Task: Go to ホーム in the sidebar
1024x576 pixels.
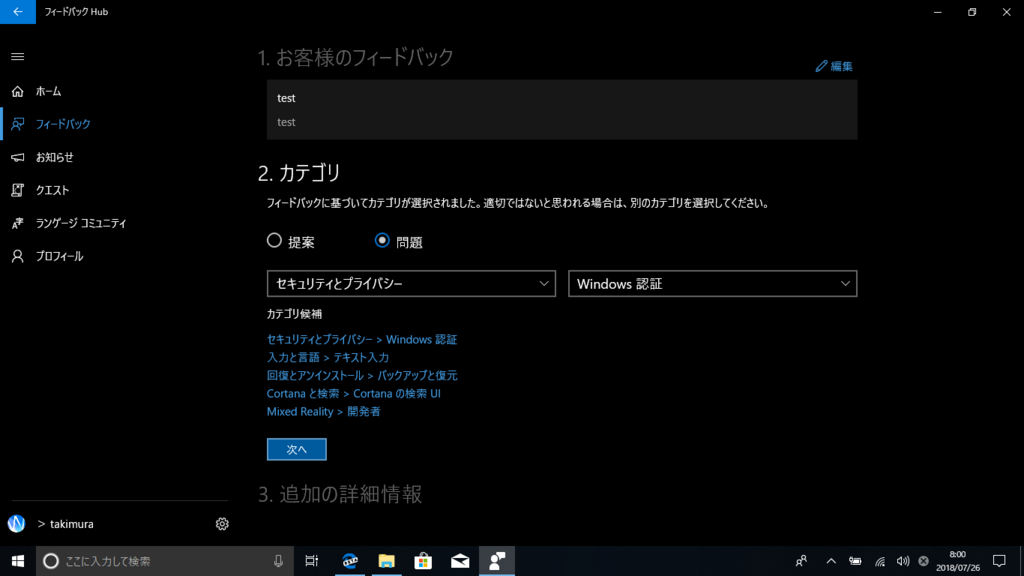Action: [48, 91]
